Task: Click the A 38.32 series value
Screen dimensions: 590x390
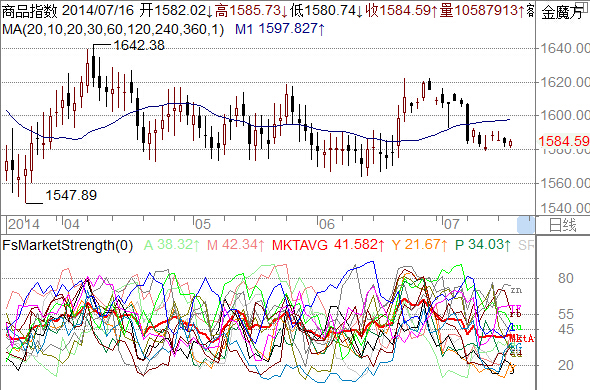Action: pos(171,245)
